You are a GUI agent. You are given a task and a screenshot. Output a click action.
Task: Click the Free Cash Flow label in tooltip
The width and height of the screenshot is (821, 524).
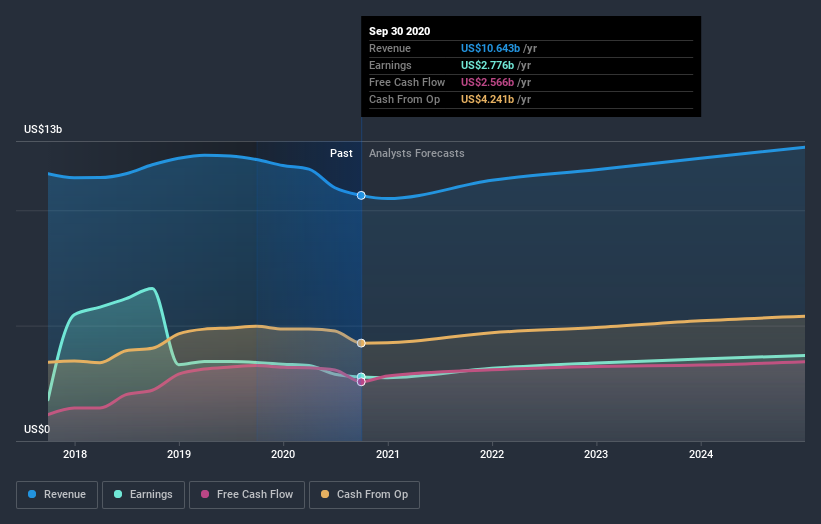pyautogui.click(x=407, y=82)
